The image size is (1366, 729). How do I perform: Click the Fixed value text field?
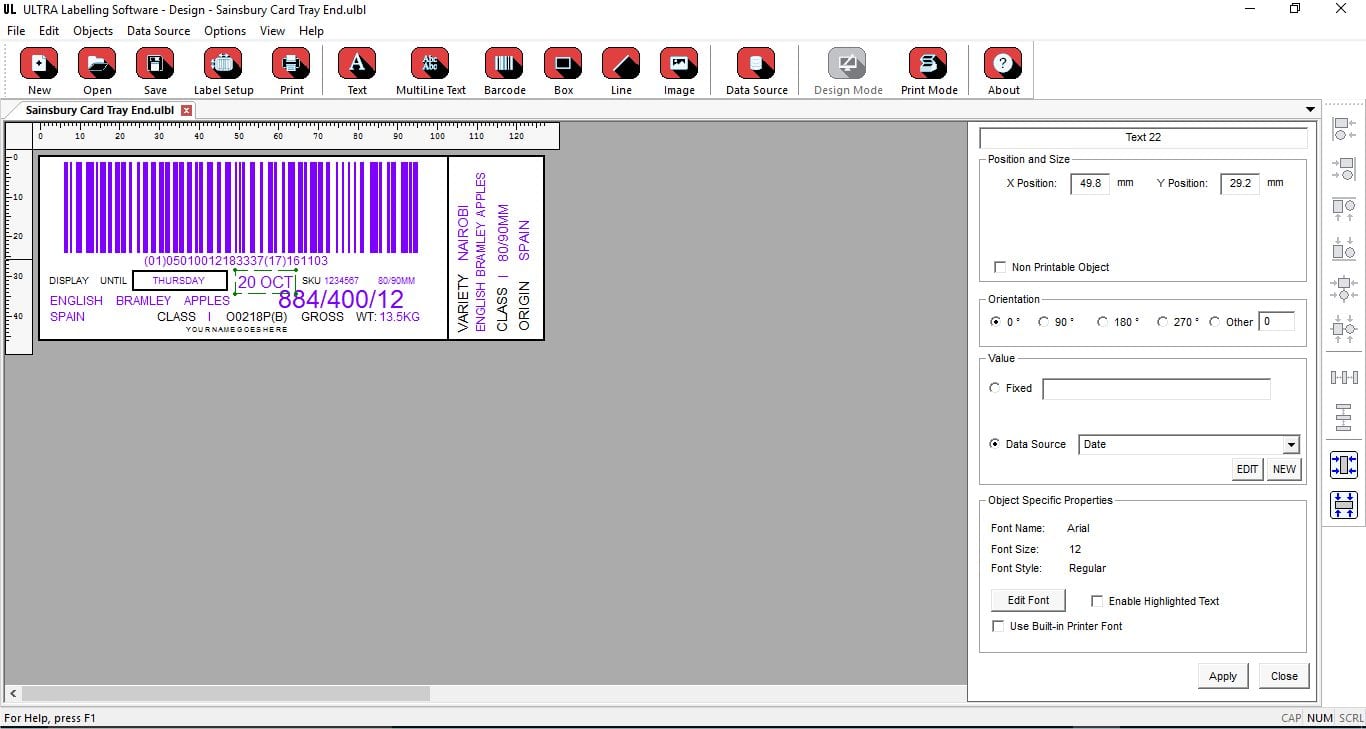(1156, 389)
